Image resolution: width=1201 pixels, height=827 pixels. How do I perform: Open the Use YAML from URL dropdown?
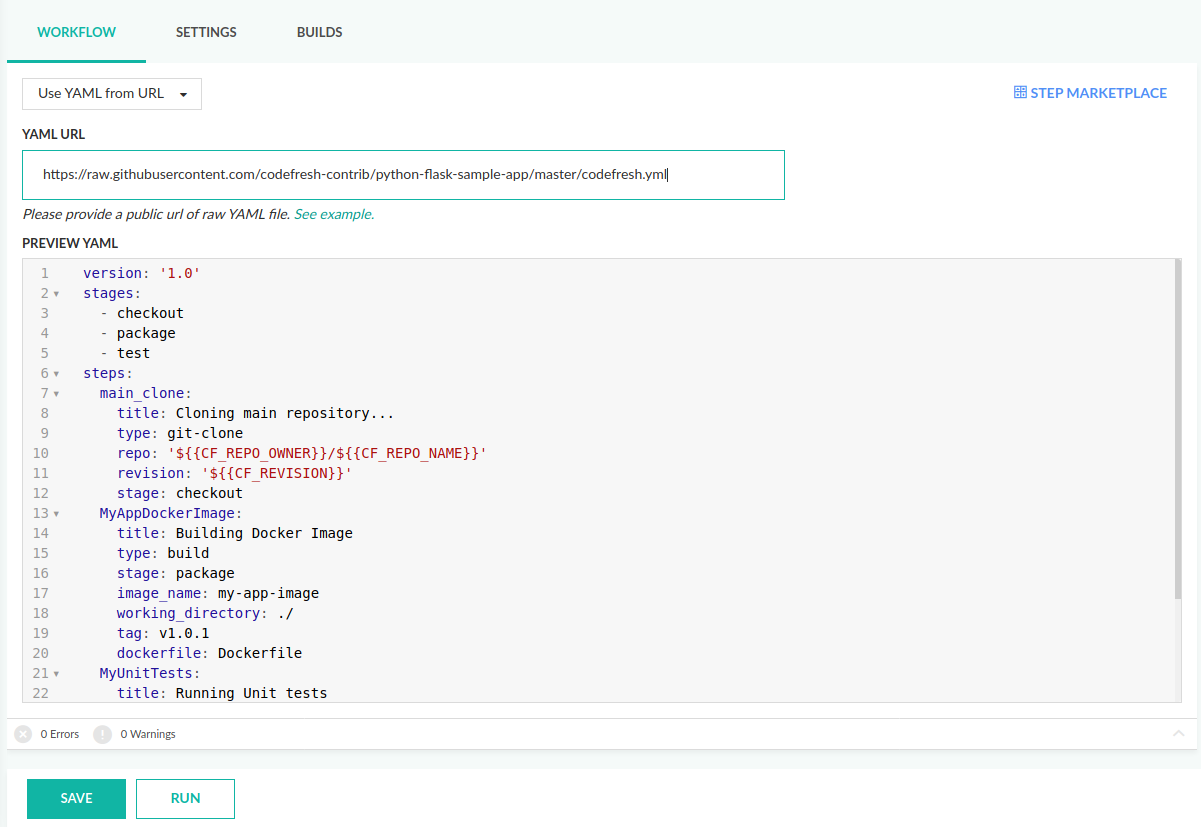[112, 94]
